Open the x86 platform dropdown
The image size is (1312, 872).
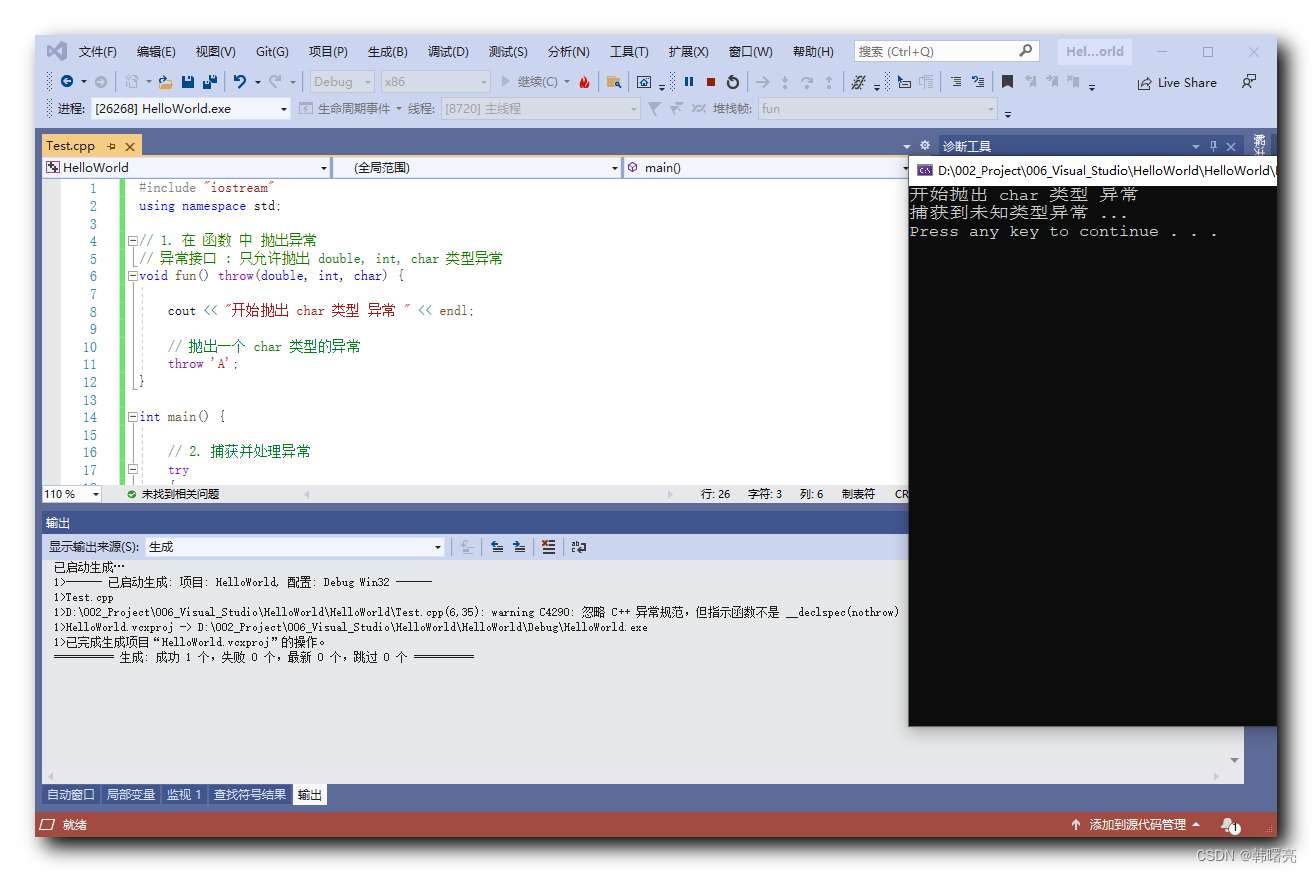[436, 82]
